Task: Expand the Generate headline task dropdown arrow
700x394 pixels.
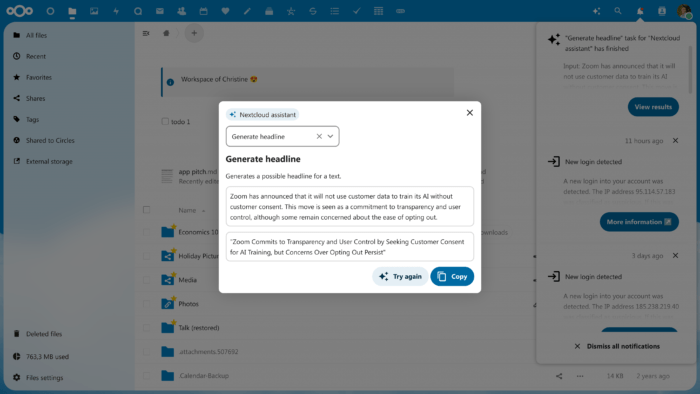Action: coord(330,137)
